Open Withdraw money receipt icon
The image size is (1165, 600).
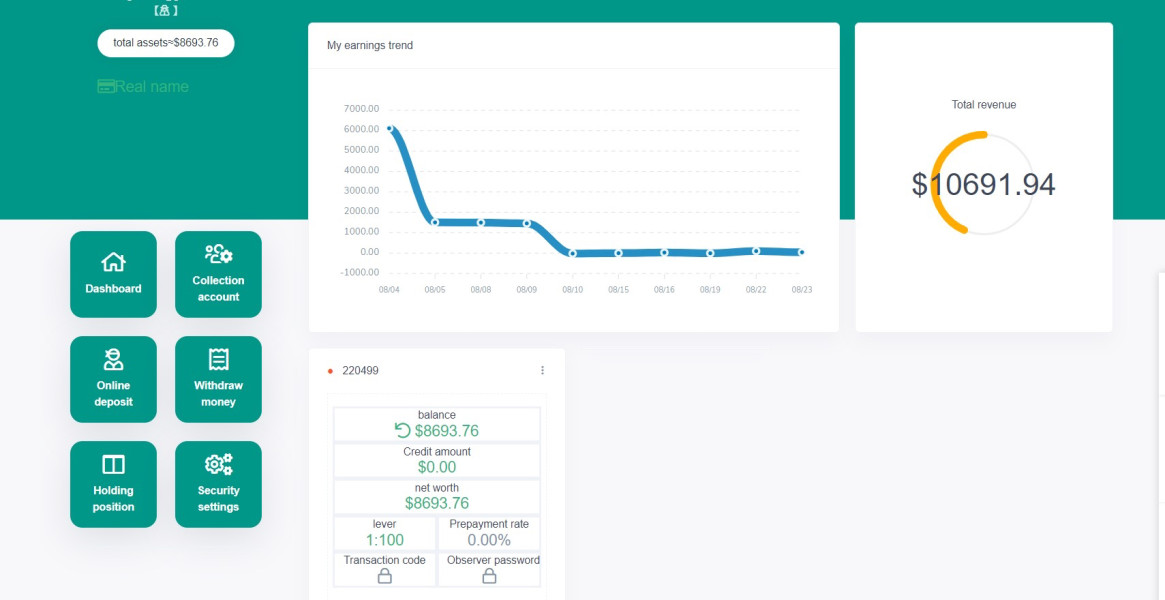pyautogui.click(x=218, y=359)
